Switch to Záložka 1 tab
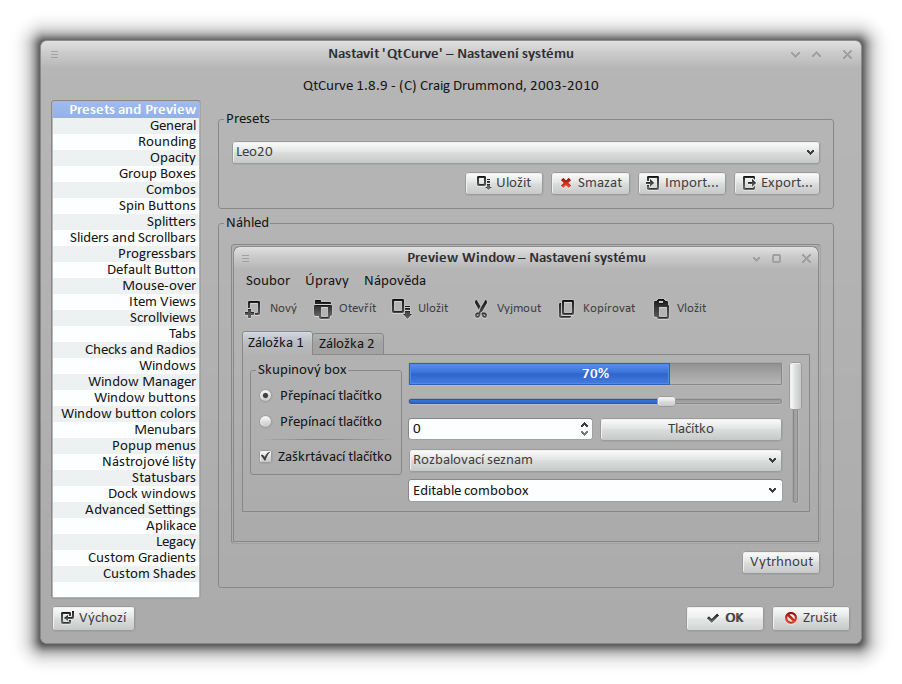 pyautogui.click(x=276, y=343)
